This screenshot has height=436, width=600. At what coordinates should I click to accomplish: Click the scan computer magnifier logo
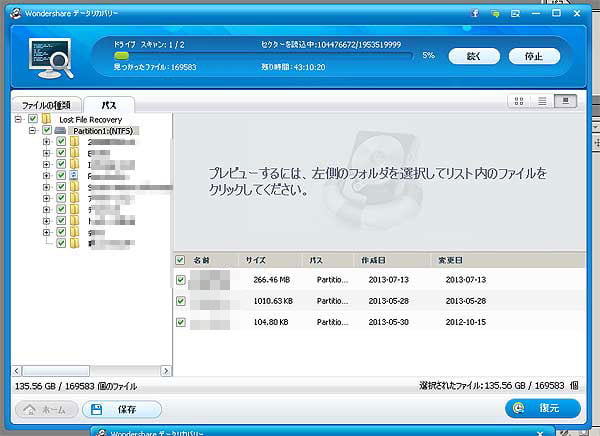(47, 61)
